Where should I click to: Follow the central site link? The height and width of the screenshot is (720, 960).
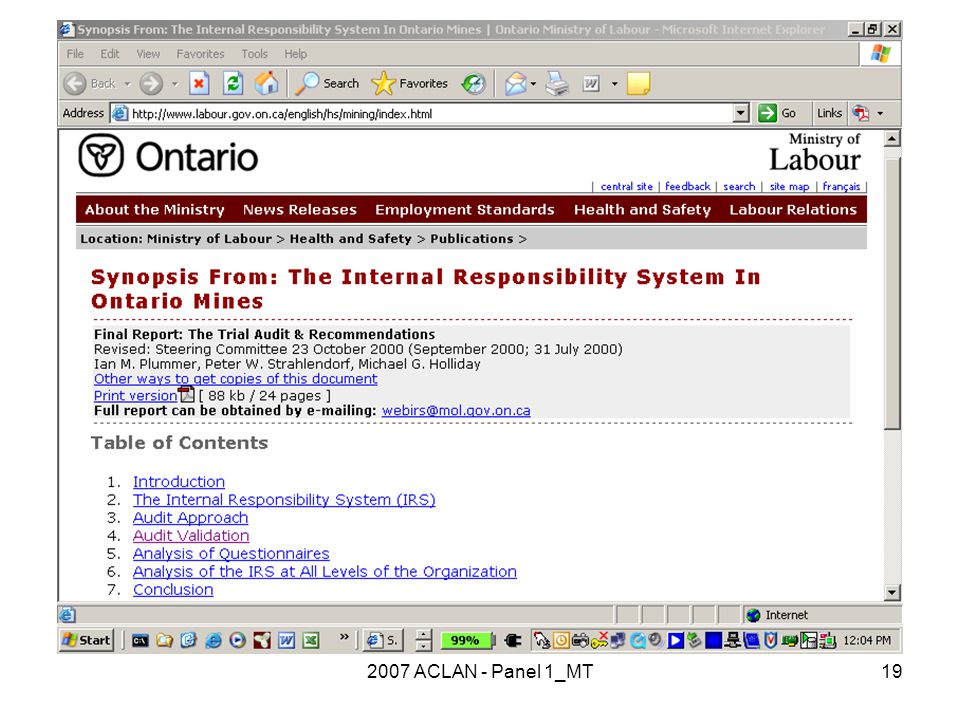626,186
